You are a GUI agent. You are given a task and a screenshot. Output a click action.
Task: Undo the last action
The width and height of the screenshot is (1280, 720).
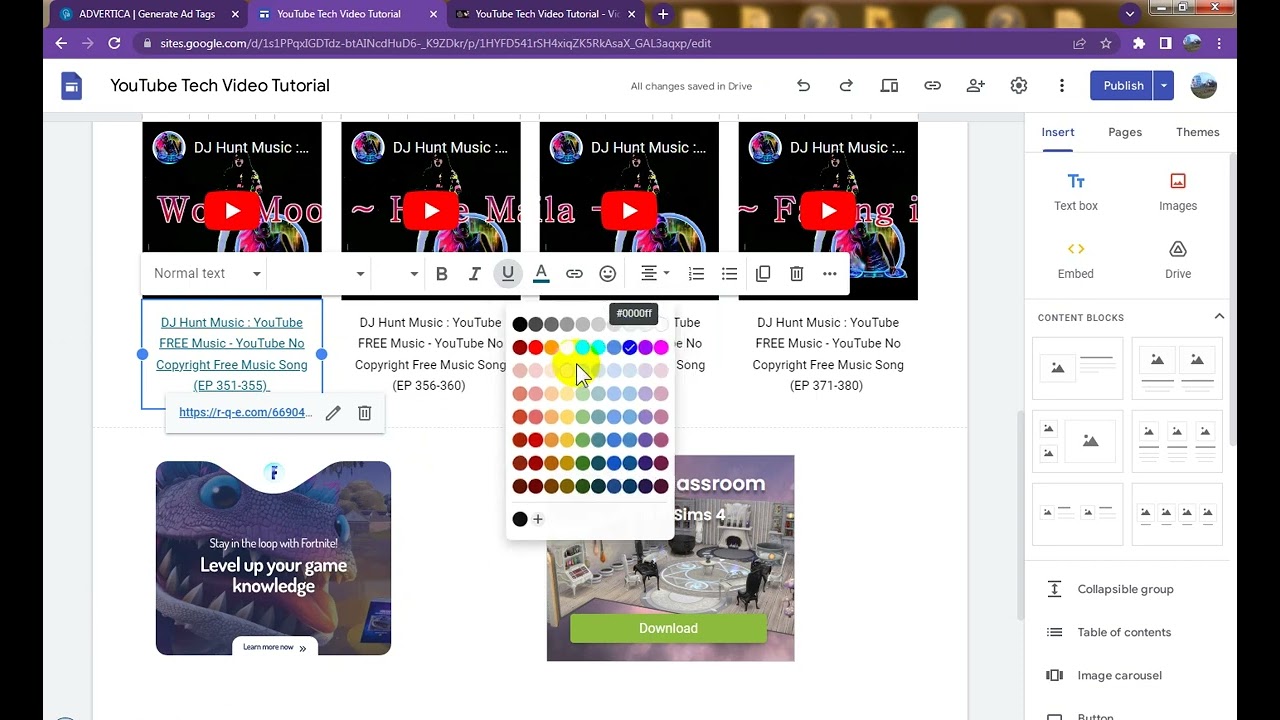(803, 86)
